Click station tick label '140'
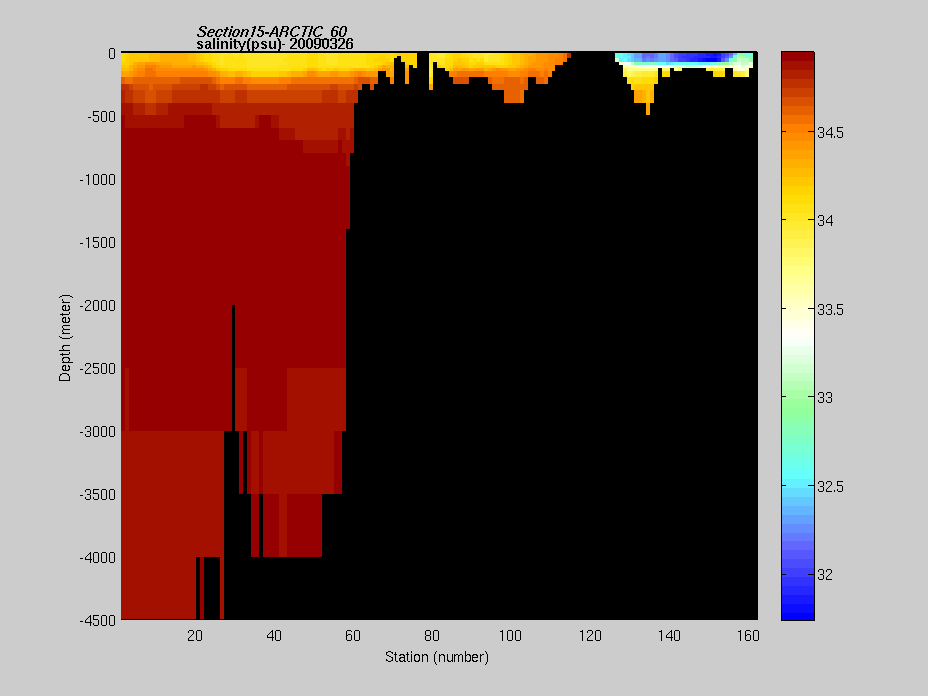 (x=669, y=636)
